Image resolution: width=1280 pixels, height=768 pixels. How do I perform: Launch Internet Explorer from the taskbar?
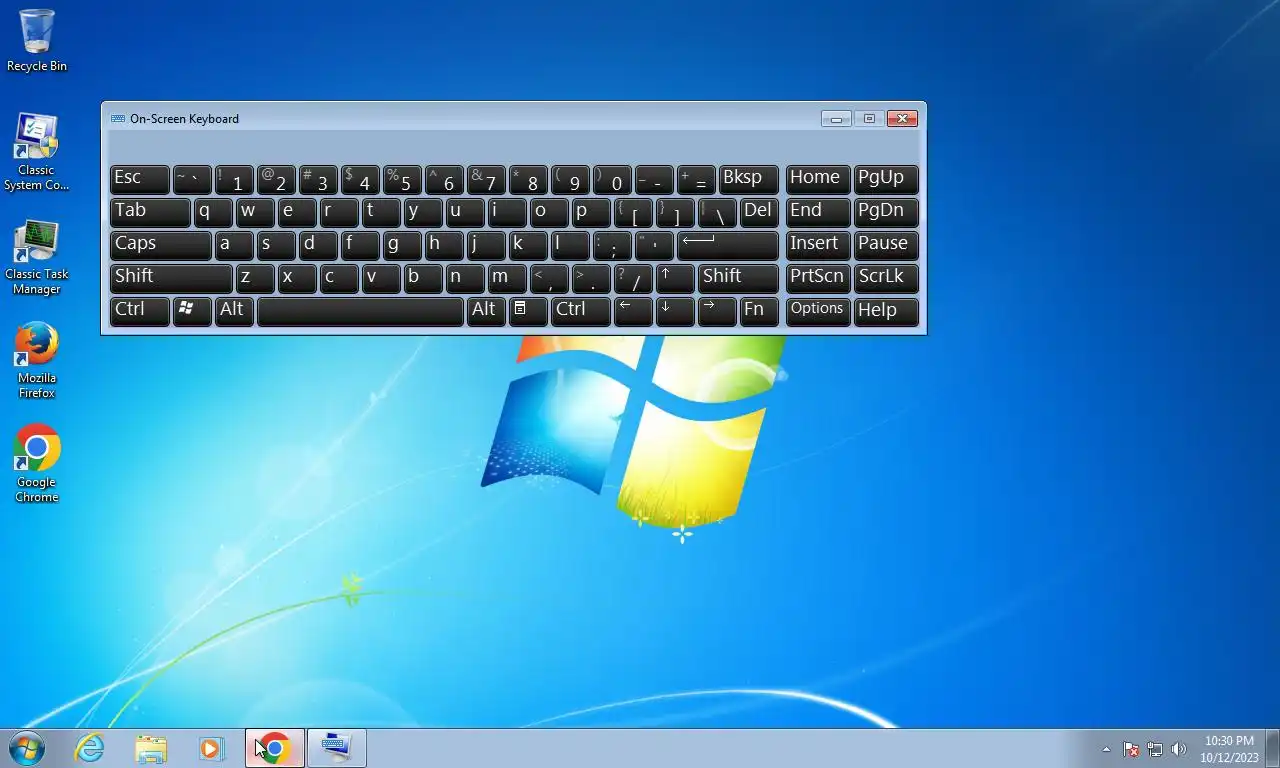click(90, 748)
